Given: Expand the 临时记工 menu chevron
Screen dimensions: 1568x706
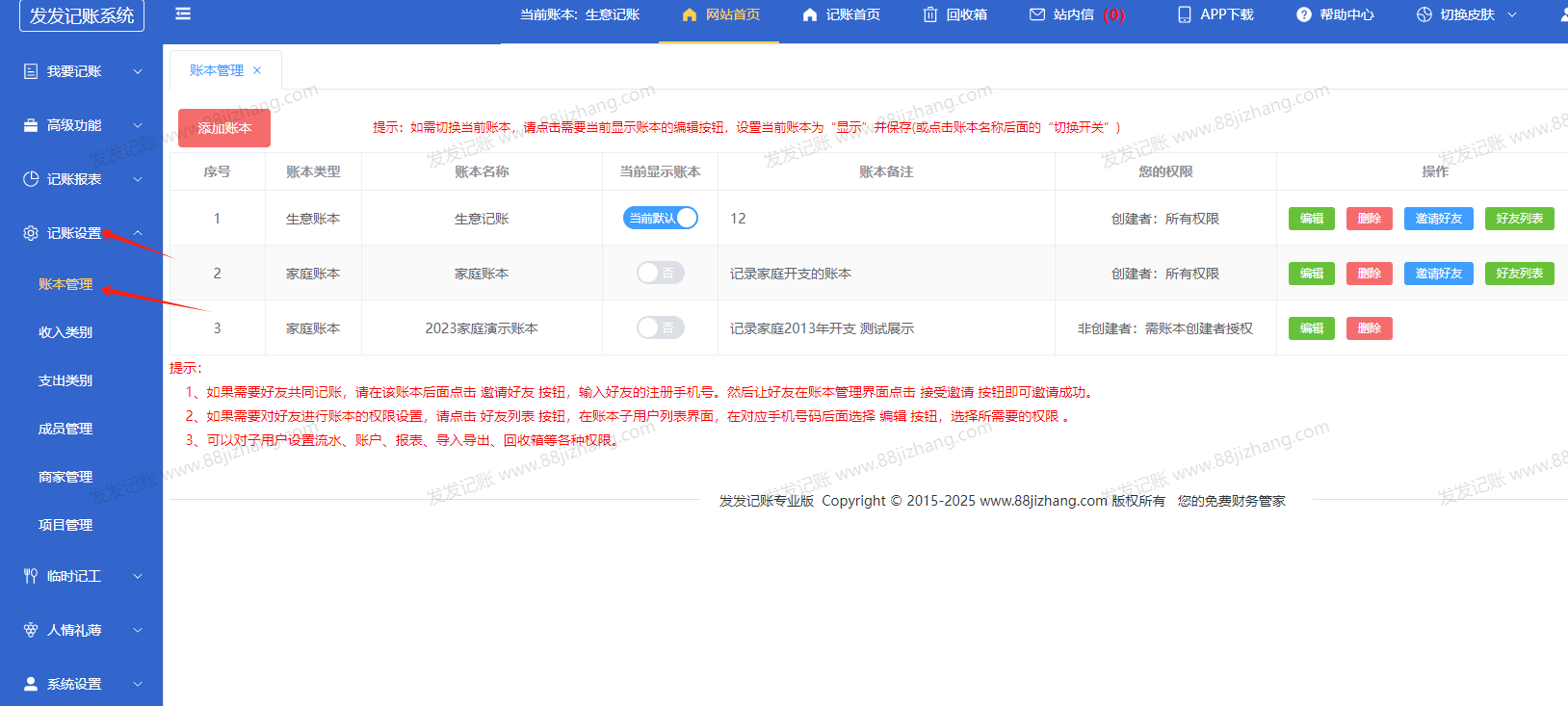Looking at the screenshot, I should 138,576.
